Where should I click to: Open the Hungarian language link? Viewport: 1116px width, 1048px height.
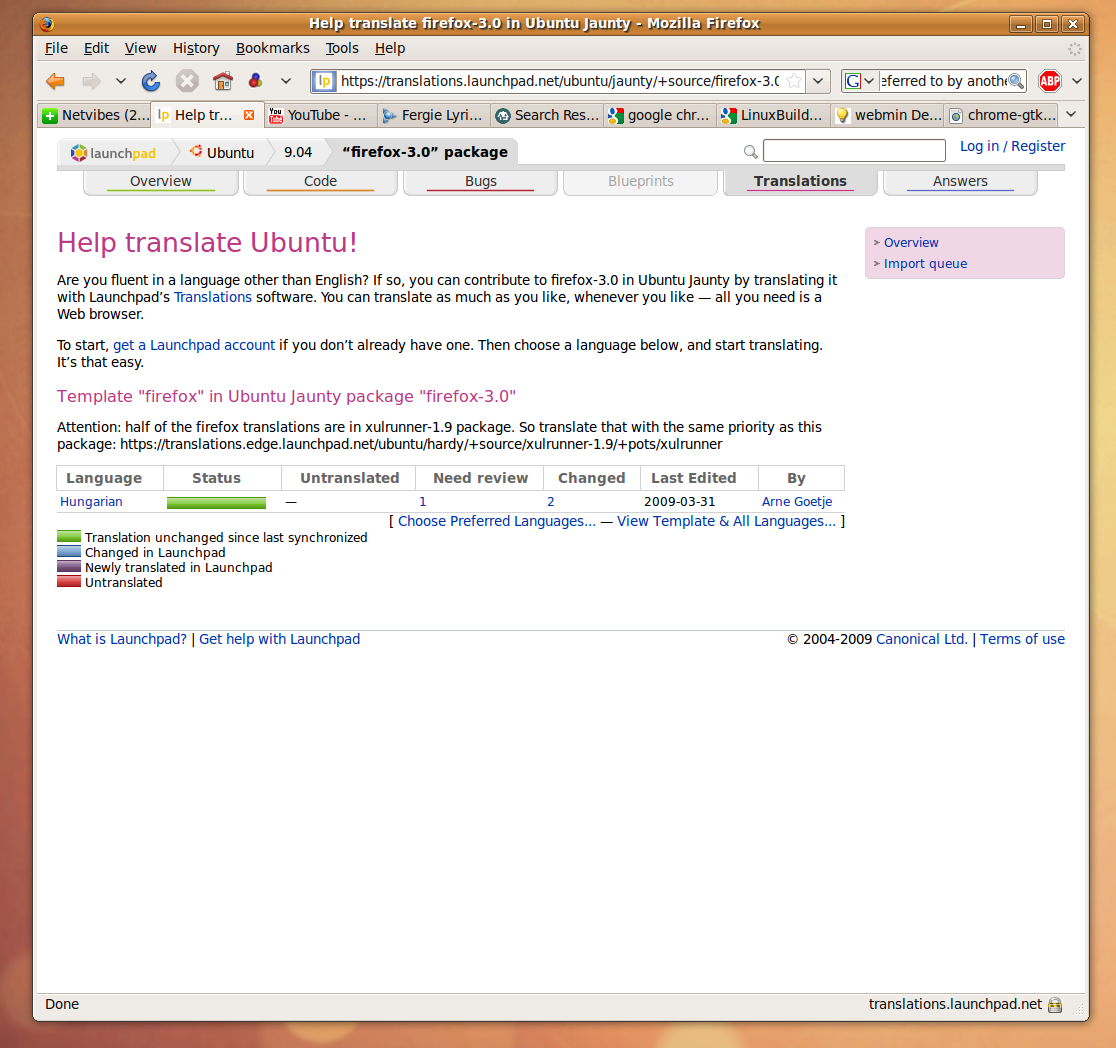pyautogui.click(x=91, y=502)
